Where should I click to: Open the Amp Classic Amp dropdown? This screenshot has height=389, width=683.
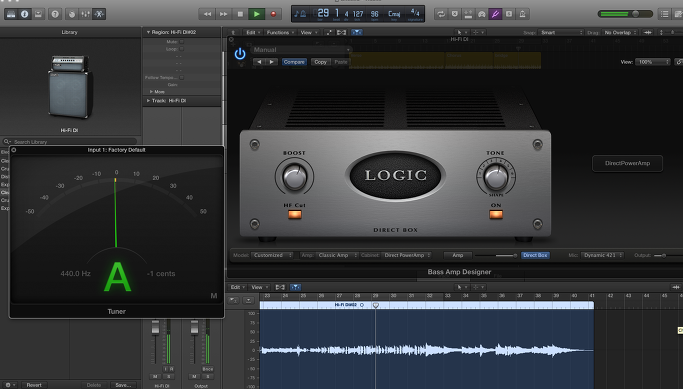click(337, 255)
